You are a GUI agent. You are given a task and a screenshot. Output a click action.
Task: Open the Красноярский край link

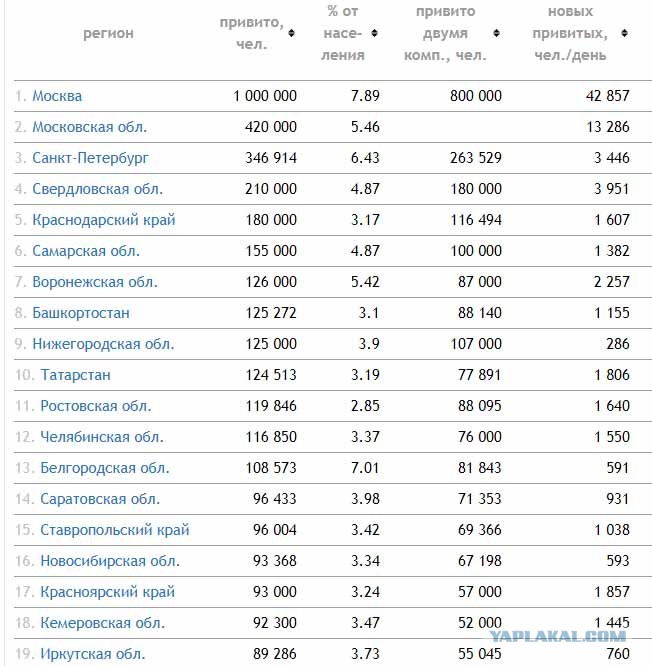(107, 592)
